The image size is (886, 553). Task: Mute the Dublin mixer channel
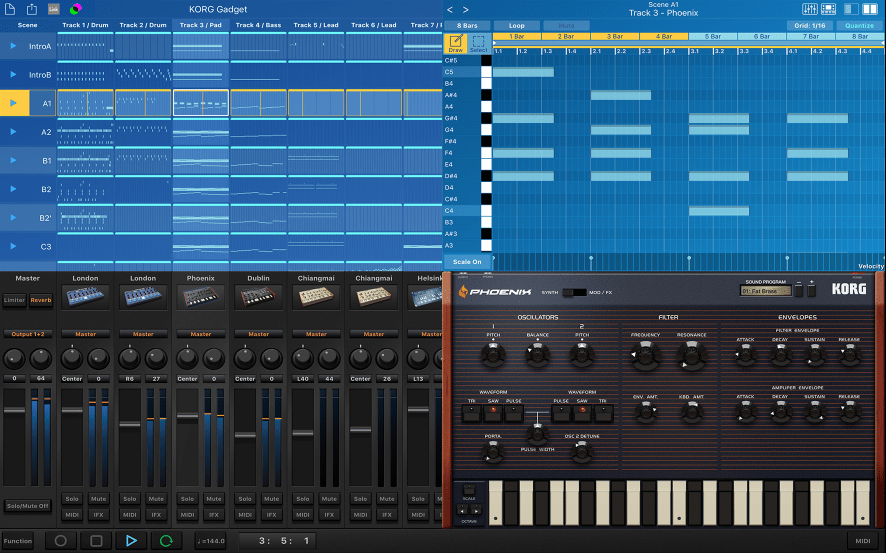272,499
